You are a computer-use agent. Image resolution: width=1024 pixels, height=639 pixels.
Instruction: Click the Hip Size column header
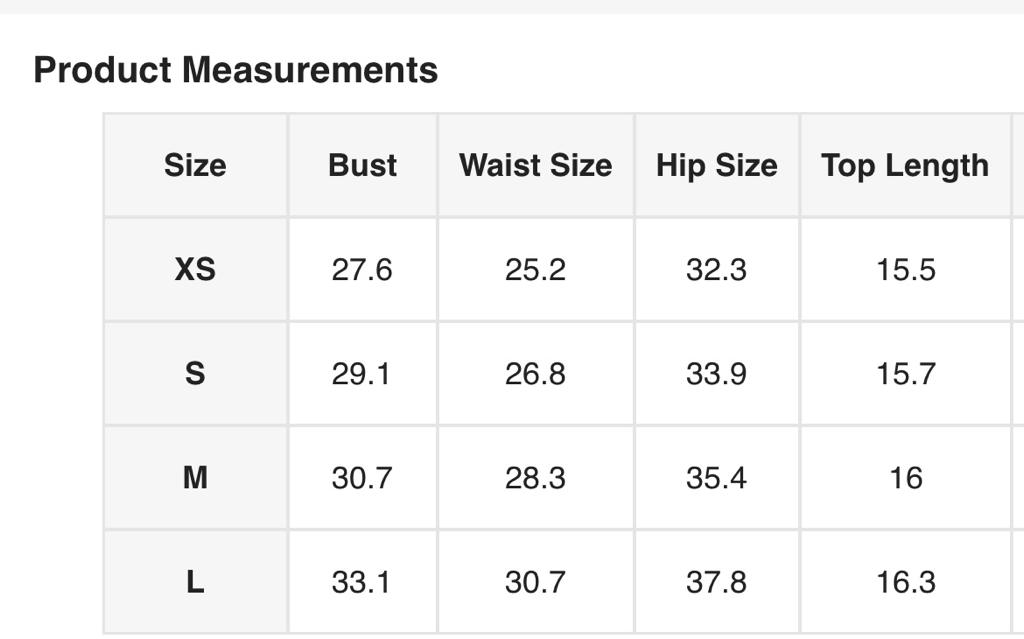click(x=716, y=165)
